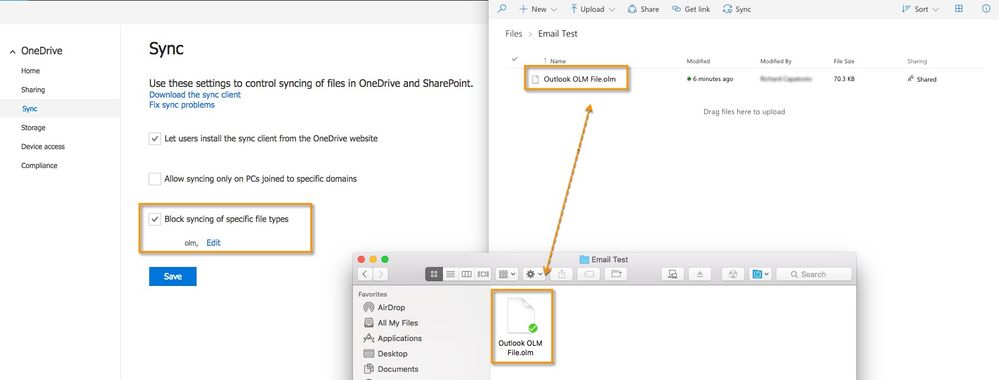Click Finder connect to server icon
Screen dimensions: 999x380
[x=672, y=274]
